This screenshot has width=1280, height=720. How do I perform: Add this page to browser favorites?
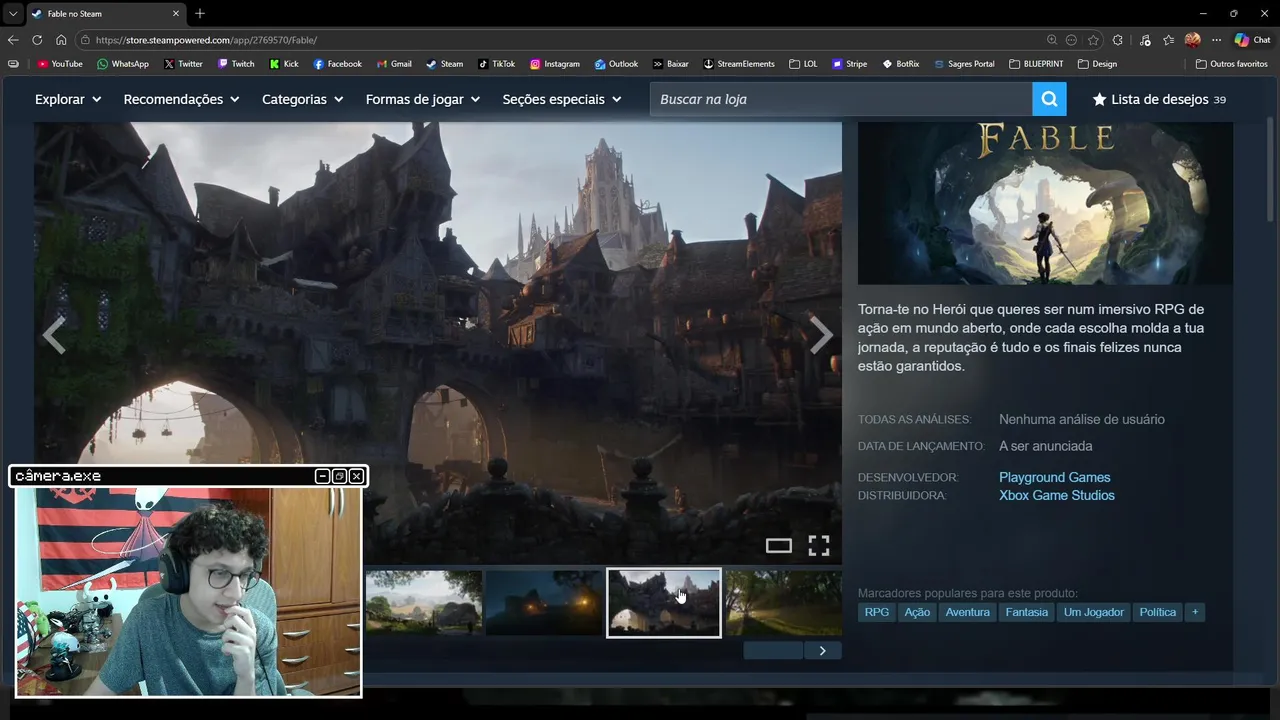[x=1093, y=40]
